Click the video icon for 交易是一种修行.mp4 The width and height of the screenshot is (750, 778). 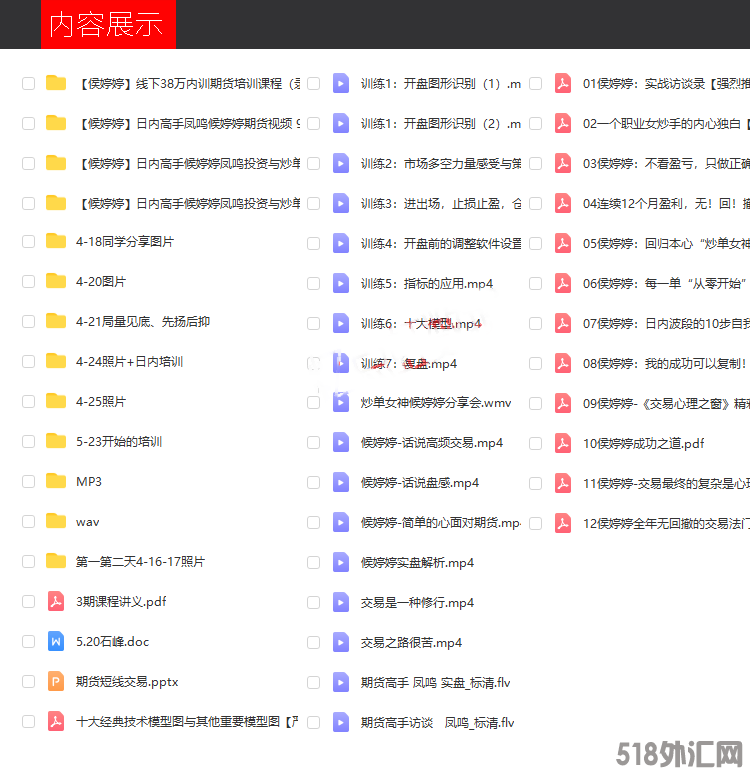click(x=341, y=603)
